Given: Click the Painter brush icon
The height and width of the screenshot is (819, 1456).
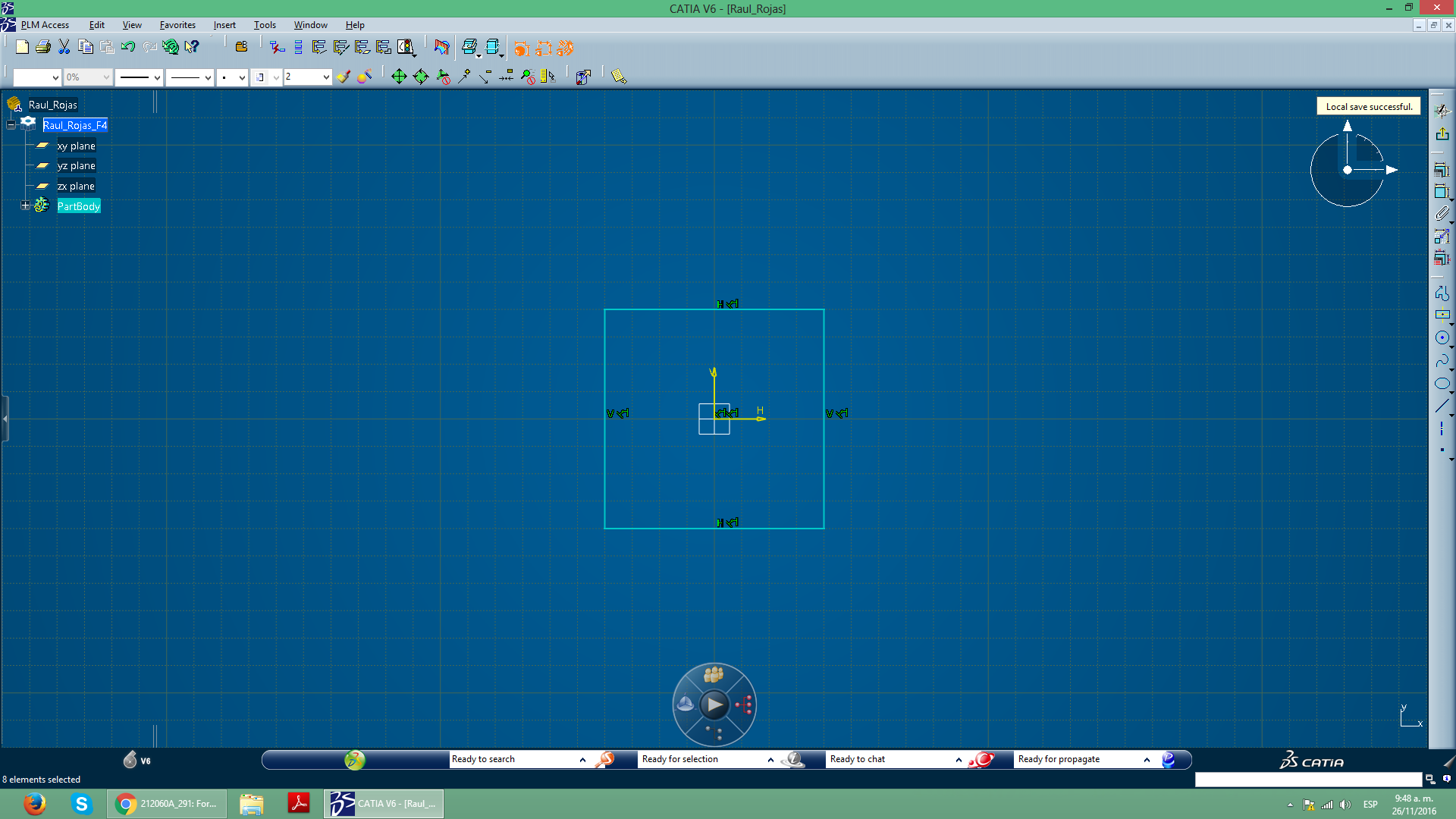Looking at the screenshot, I should [x=344, y=77].
